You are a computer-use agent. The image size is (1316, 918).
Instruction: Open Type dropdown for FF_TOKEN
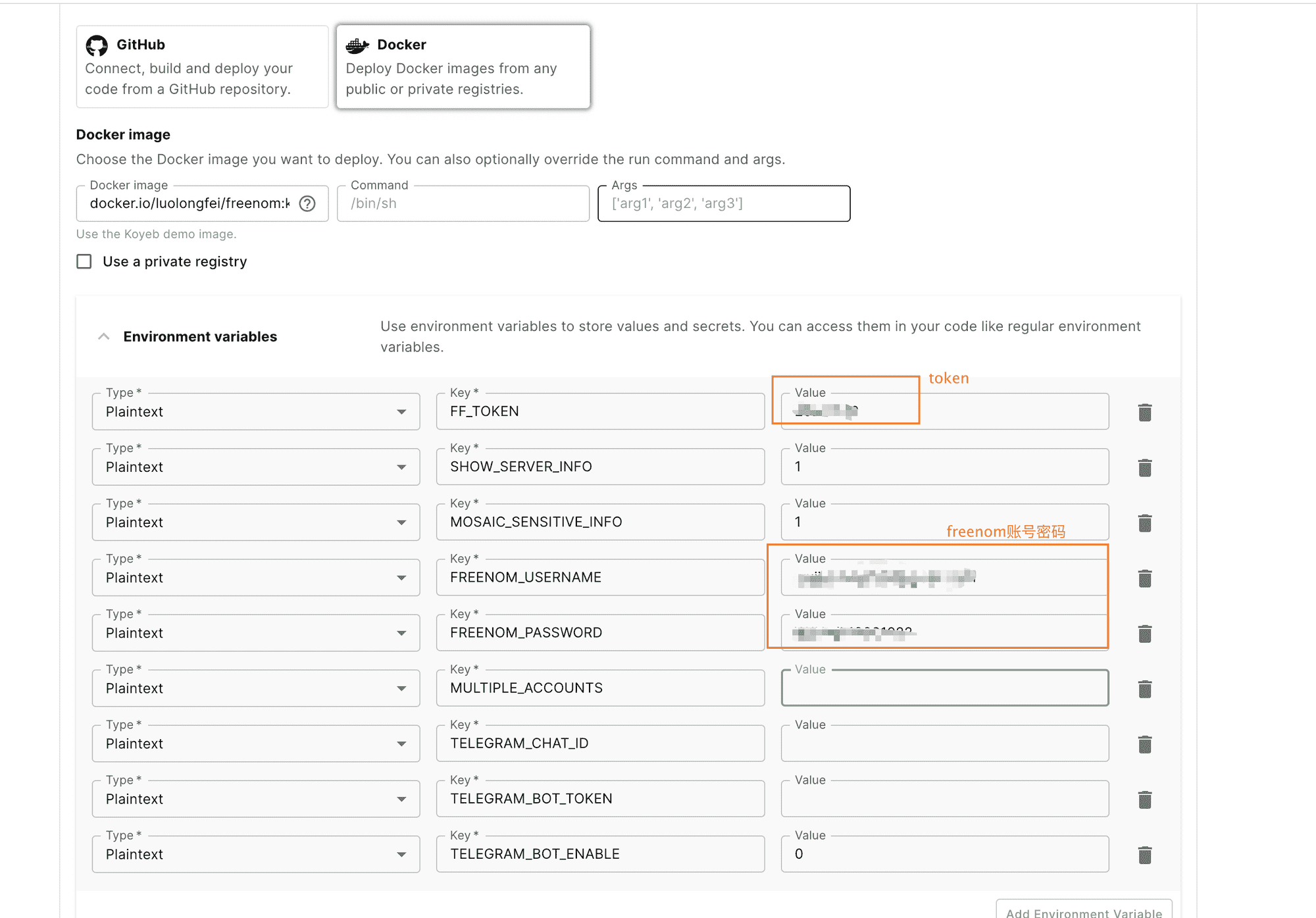point(256,411)
